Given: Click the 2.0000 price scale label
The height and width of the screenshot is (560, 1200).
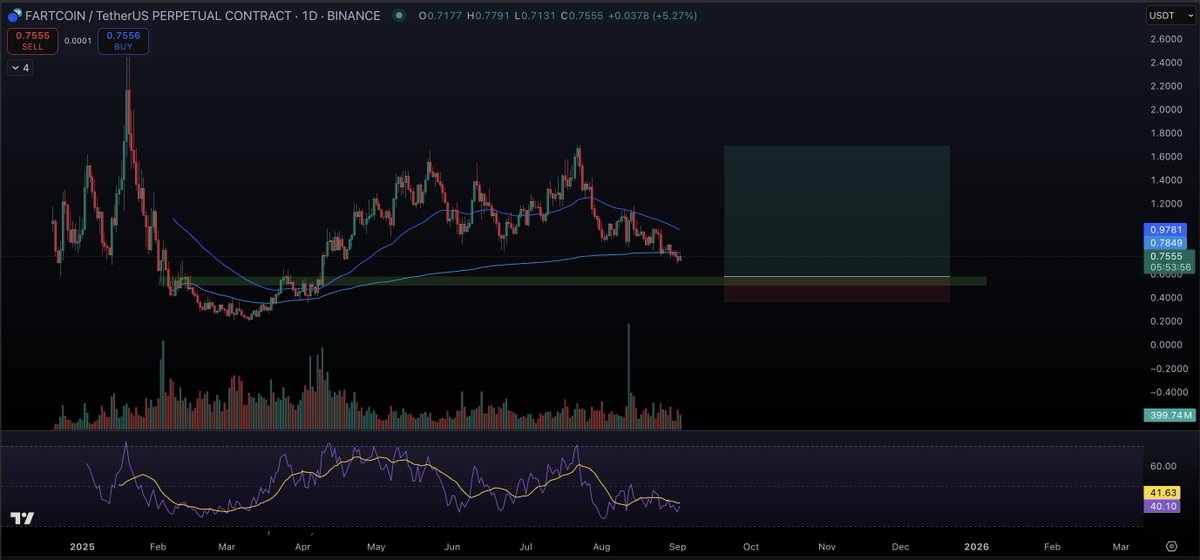Looking at the screenshot, I should 1166,110.
